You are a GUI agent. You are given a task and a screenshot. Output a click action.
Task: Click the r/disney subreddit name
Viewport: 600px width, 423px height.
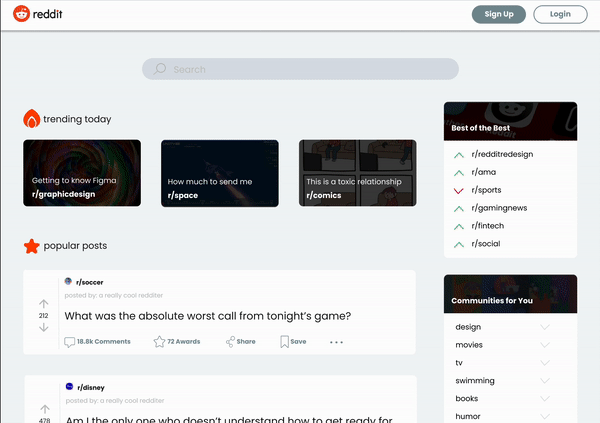(x=91, y=387)
